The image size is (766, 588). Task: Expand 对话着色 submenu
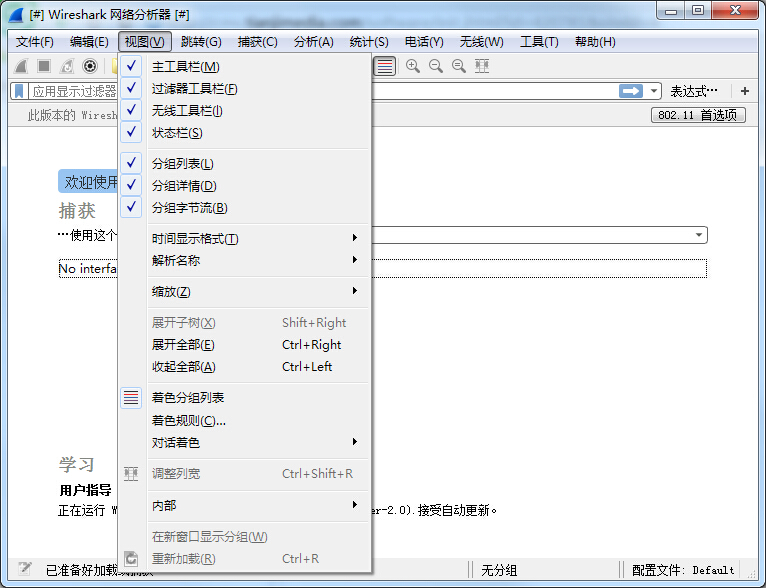244,442
